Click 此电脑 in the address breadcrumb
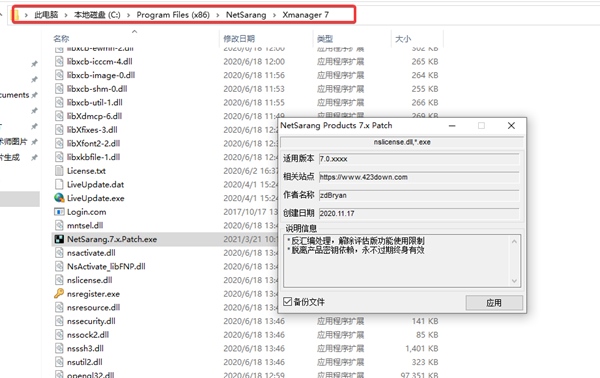Image resolution: width=600 pixels, height=378 pixels. [x=46, y=15]
